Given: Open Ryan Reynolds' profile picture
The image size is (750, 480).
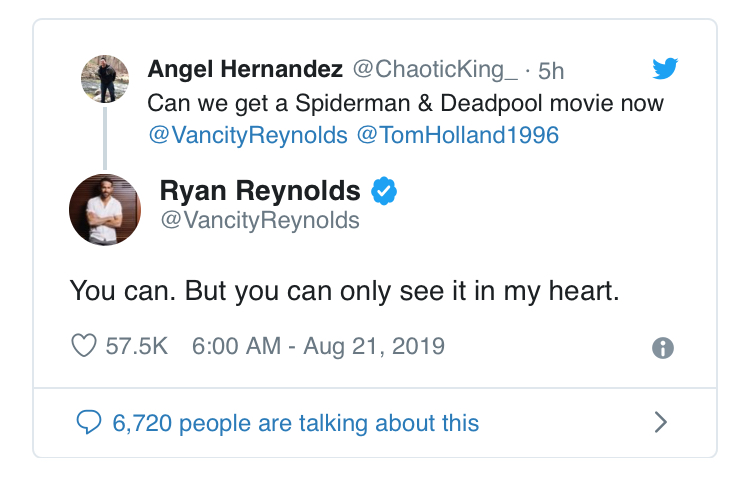Looking at the screenshot, I should coord(105,209).
